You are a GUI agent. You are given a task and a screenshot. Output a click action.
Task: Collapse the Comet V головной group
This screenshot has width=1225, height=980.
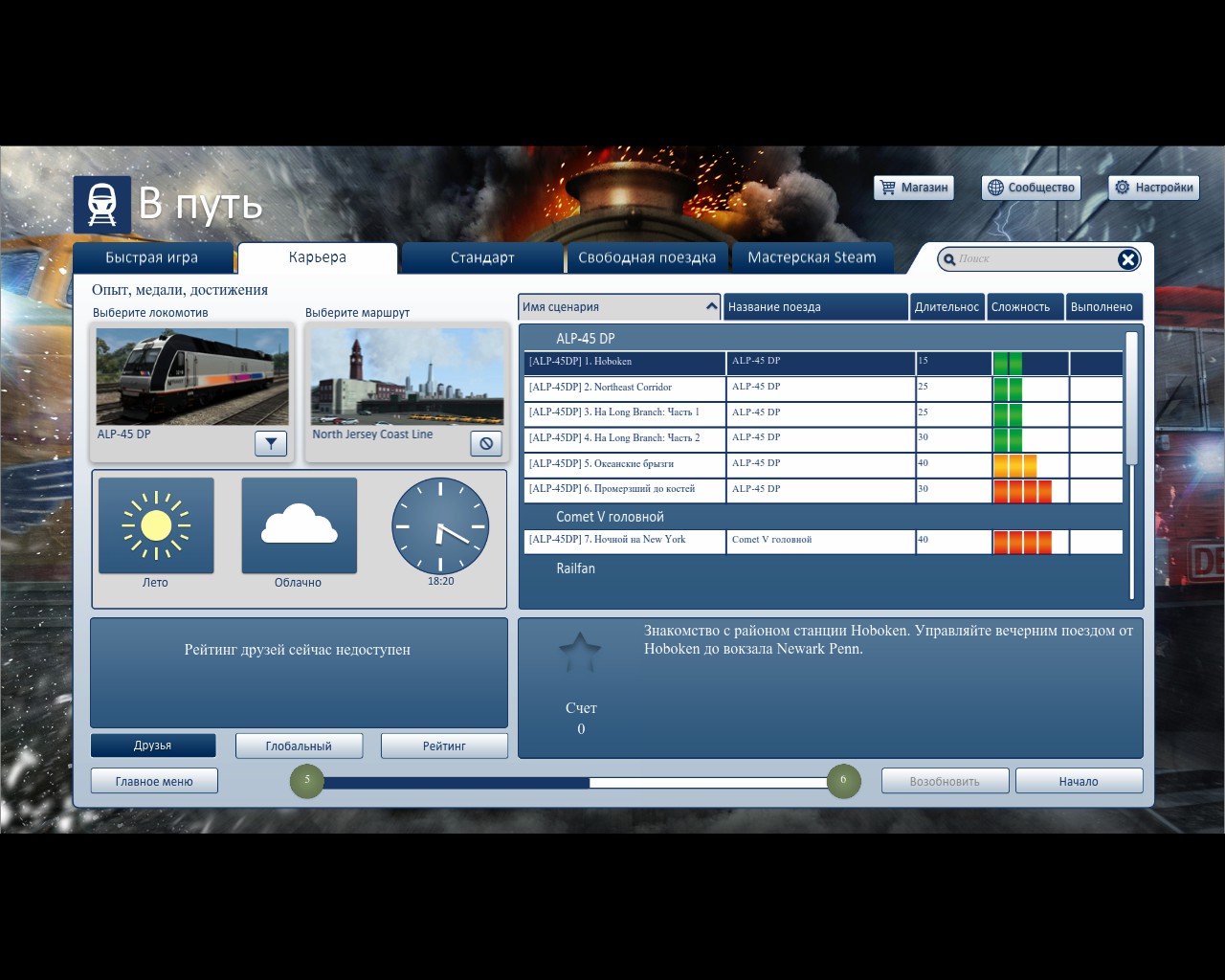[610, 517]
